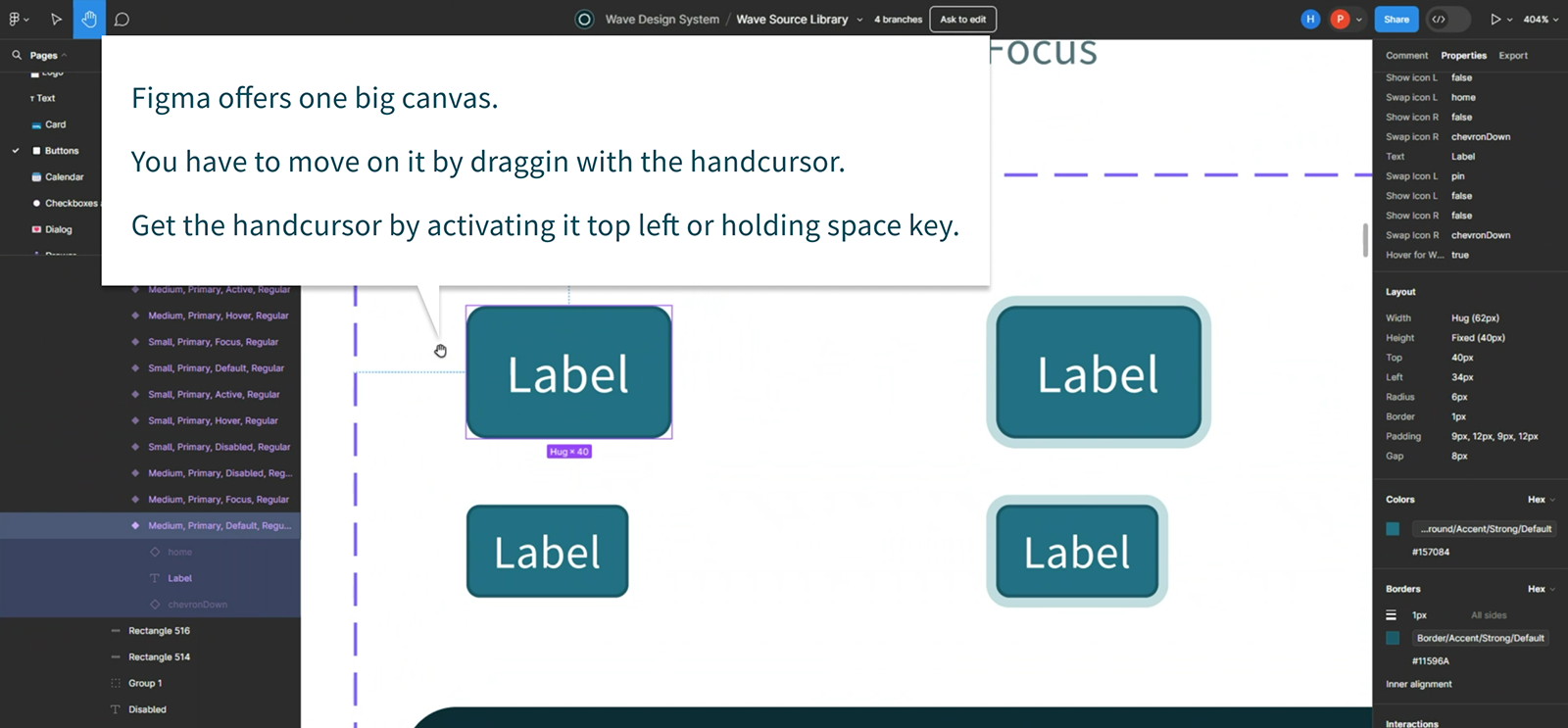Open the 4 branches link

pos(898,20)
